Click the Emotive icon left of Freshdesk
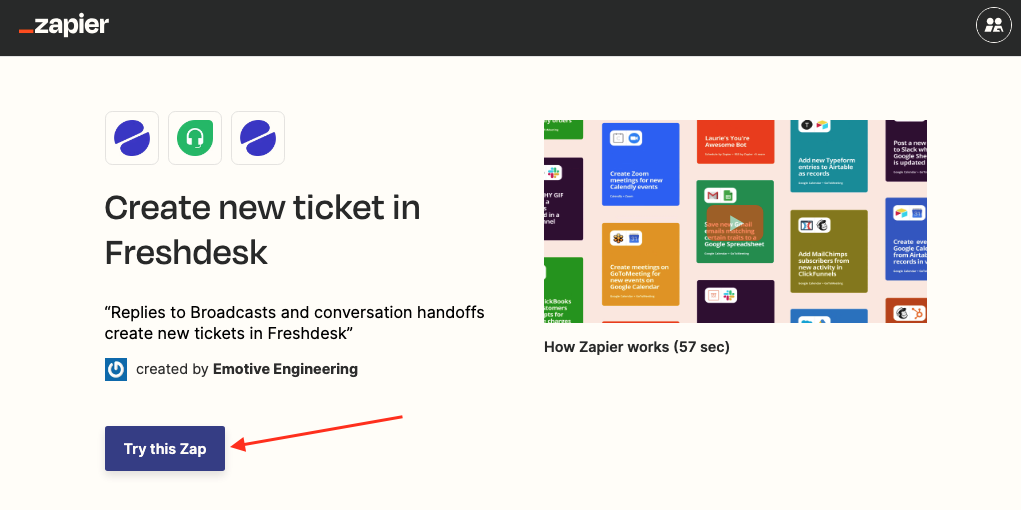Screen dimensions: 1021x510 click(x=132, y=138)
